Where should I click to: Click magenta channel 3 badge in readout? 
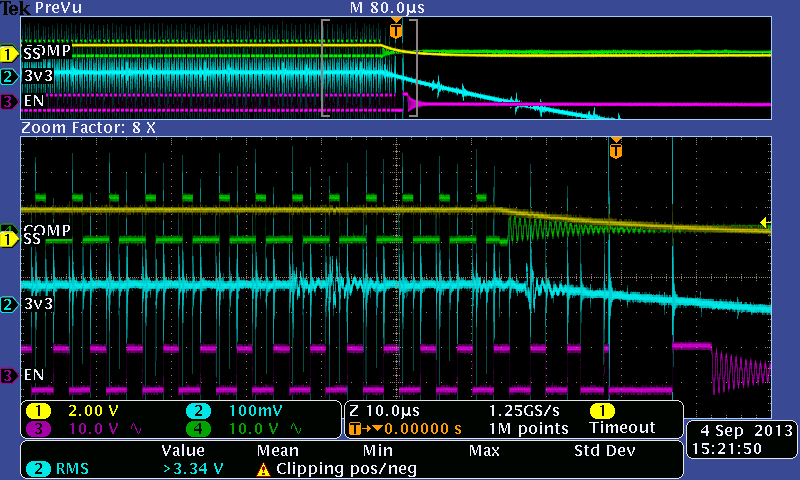[38, 428]
